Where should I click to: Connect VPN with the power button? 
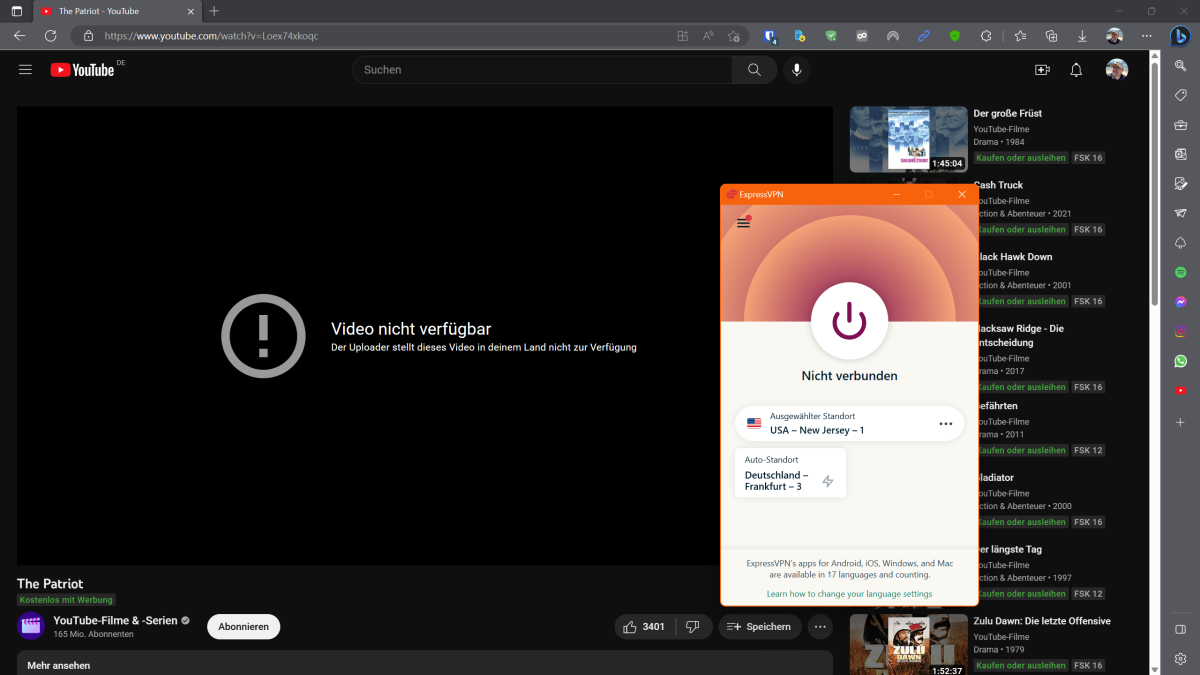(x=849, y=320)
